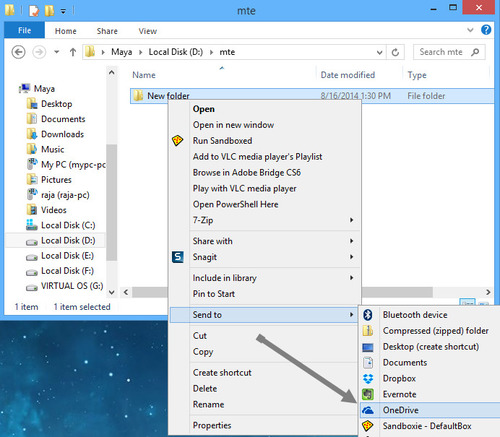Sort by the Date modified column header
Image resolution: width=500 pixels, height=437 pixels.
click(348, 75)
